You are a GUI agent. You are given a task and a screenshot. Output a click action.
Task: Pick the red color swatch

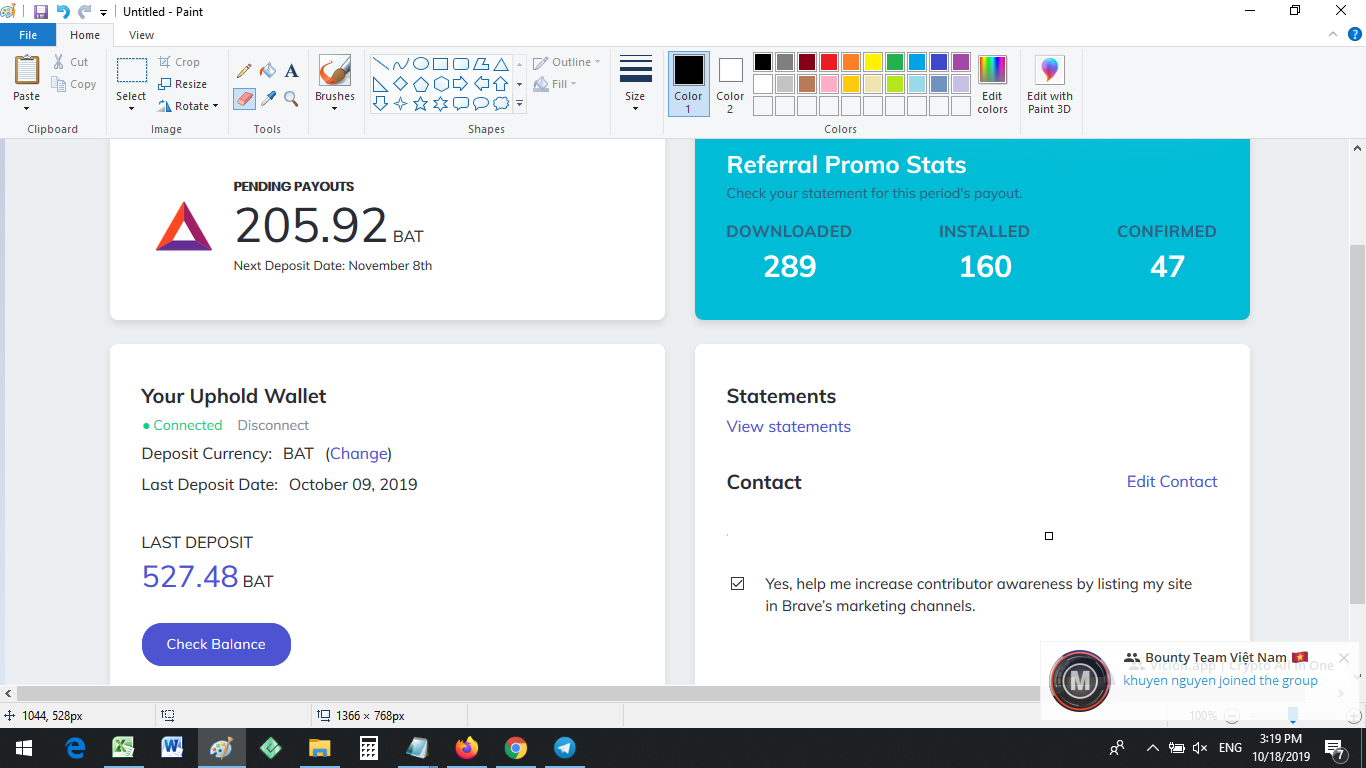pos(829,62)
